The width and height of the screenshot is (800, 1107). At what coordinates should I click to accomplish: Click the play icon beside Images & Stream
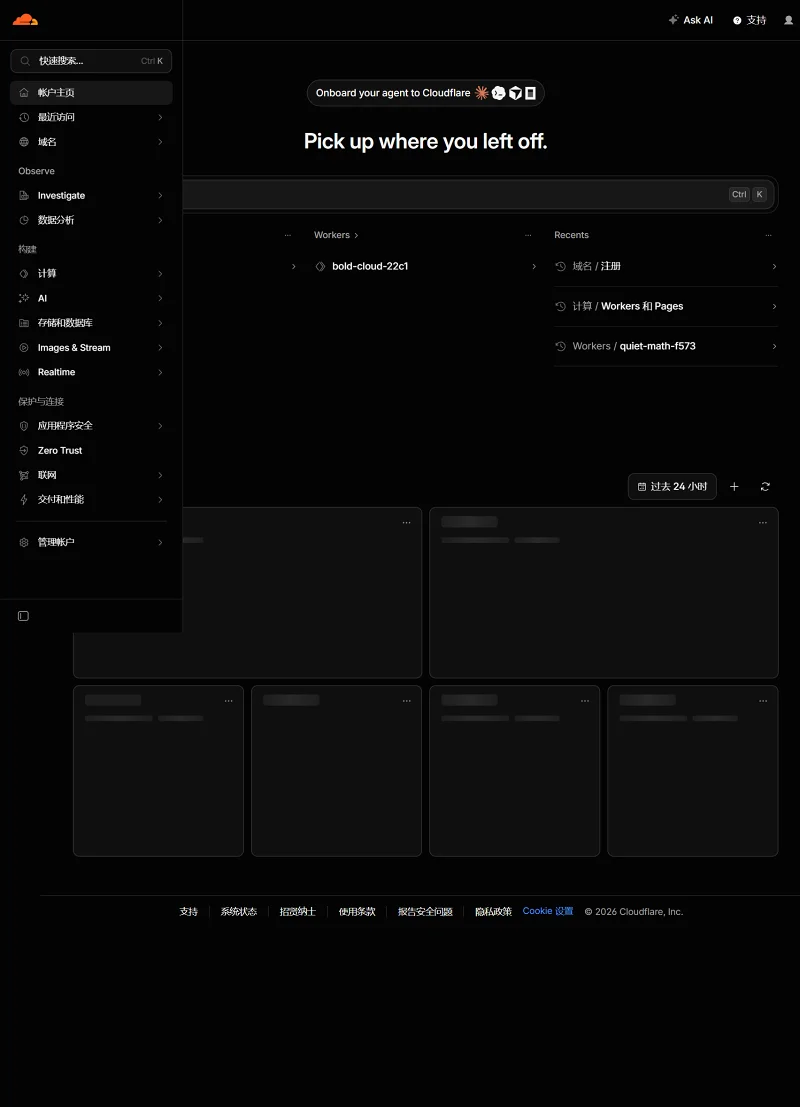(x=24, y=347)
